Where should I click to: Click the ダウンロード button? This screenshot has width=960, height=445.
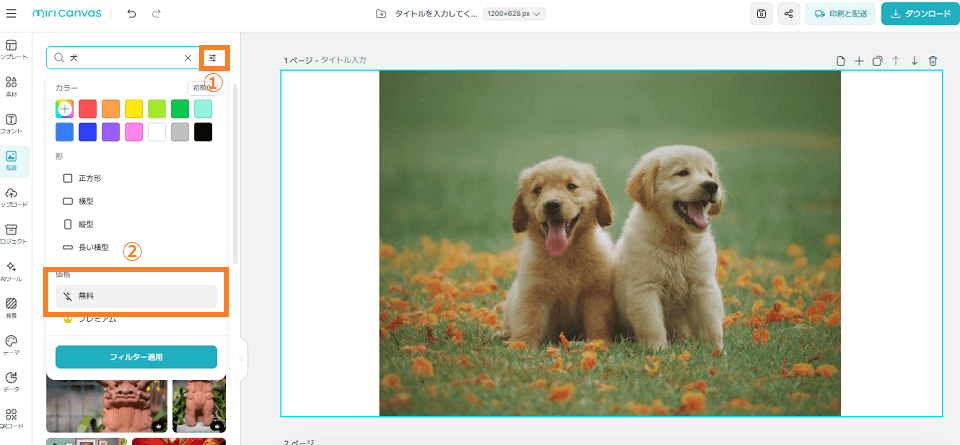click(x=916, y=14)
